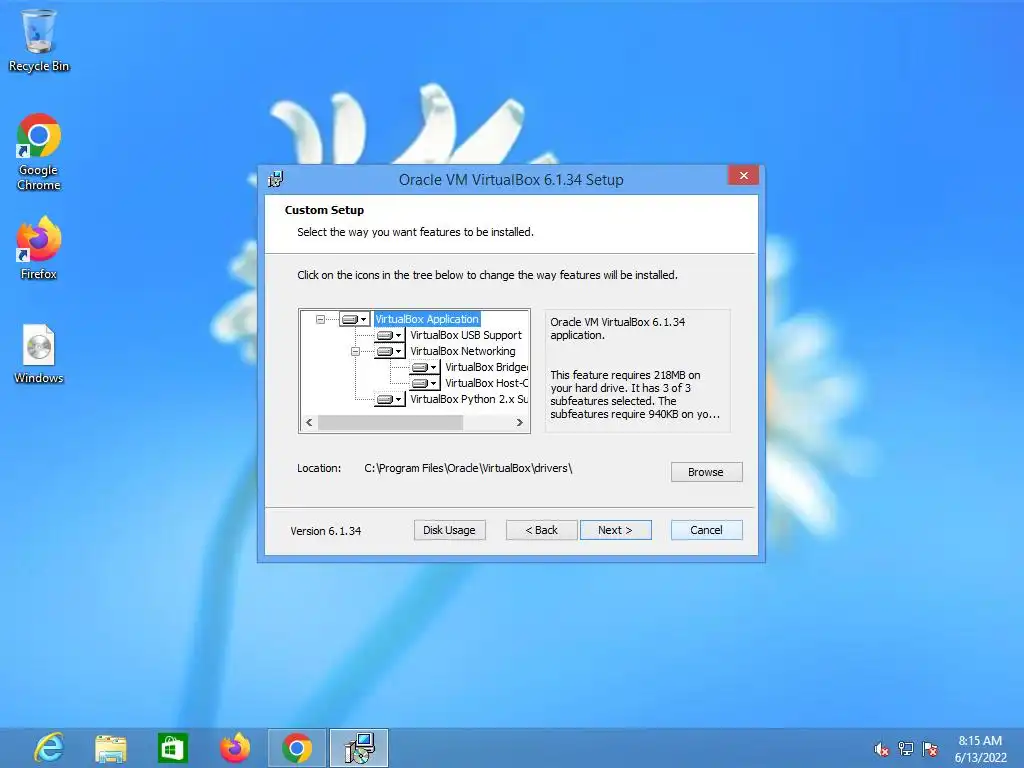The height and width of the screenshot is (768, 1024).
Task: Click the setup title bar installer icon
Action: 276,179
